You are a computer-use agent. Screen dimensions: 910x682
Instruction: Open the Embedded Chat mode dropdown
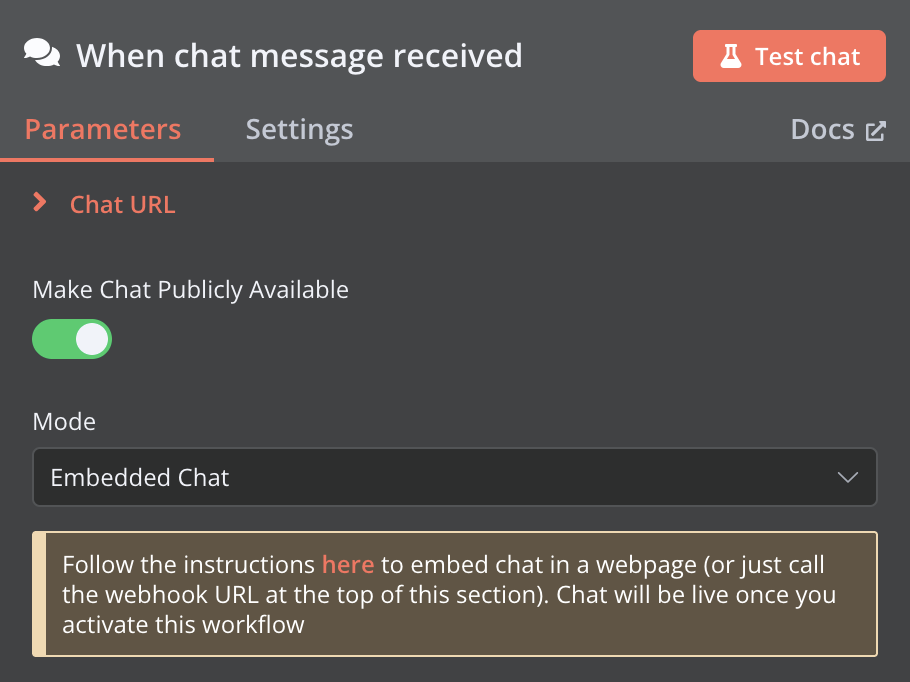(x=454, y=477)
